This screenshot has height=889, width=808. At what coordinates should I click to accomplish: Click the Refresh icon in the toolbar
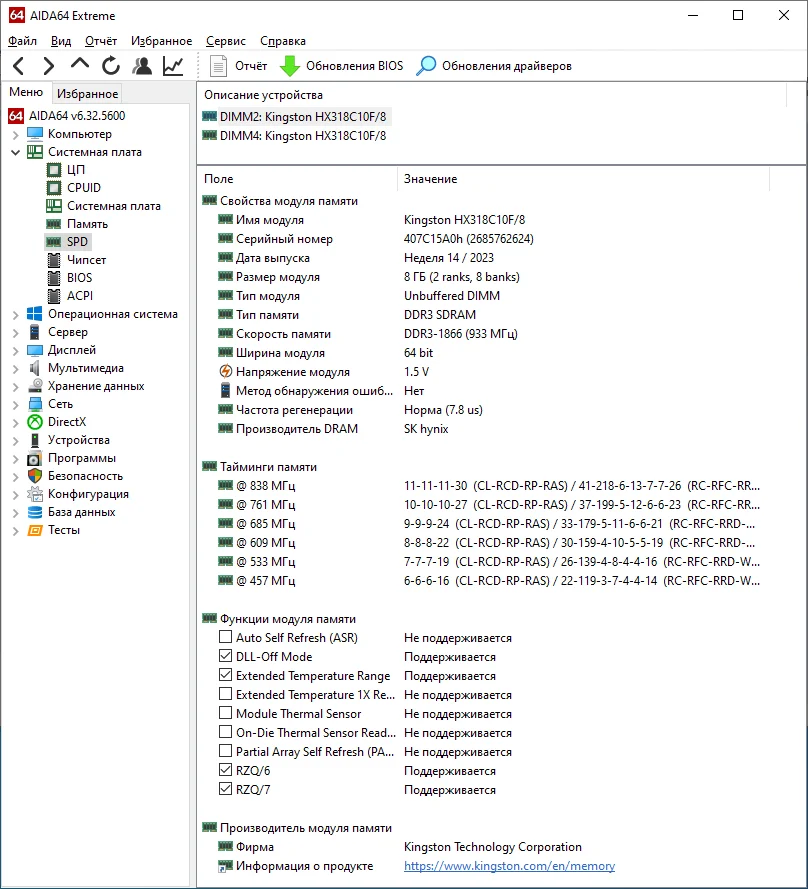111,66
